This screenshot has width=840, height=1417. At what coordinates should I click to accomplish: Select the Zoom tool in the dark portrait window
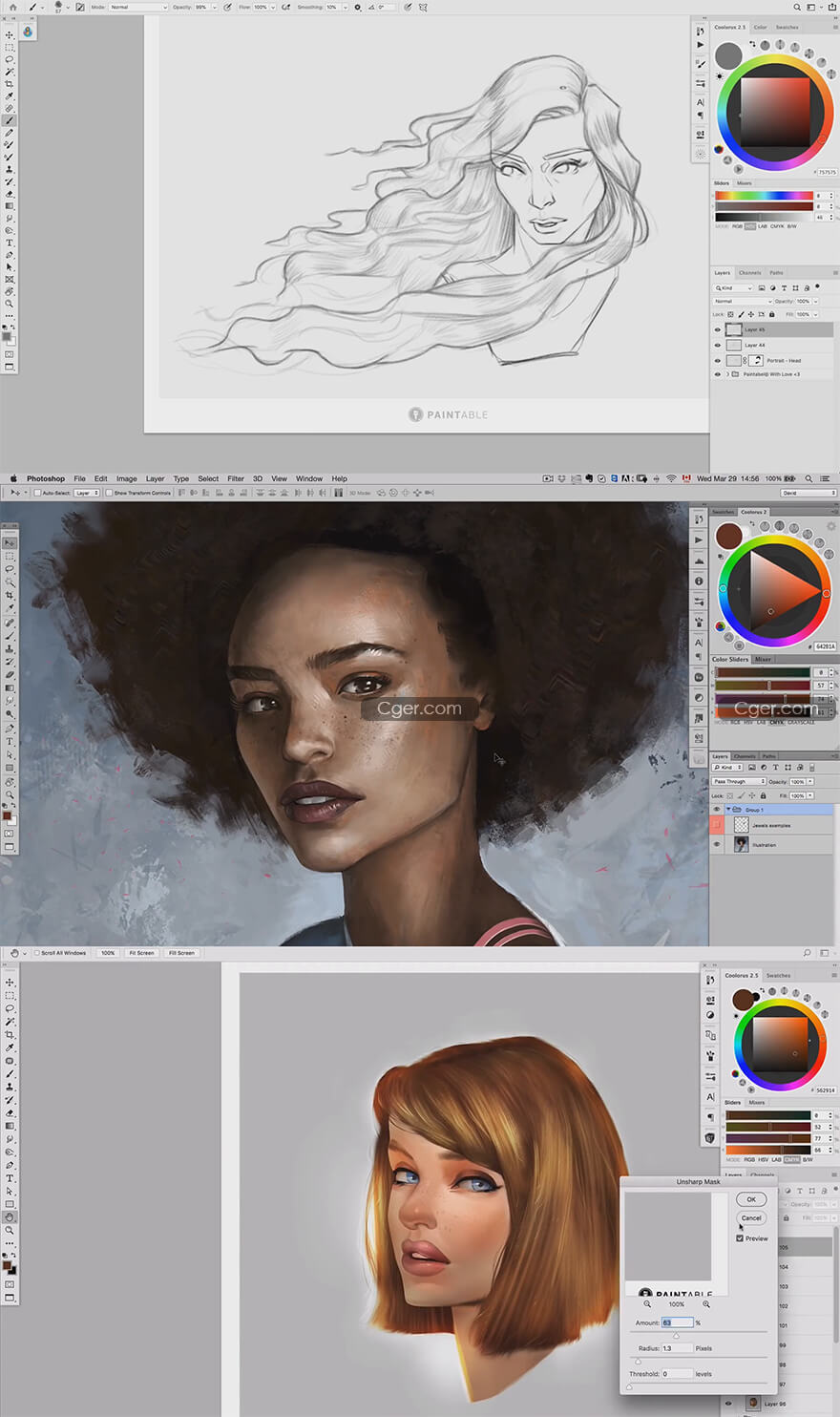(10, 794)
